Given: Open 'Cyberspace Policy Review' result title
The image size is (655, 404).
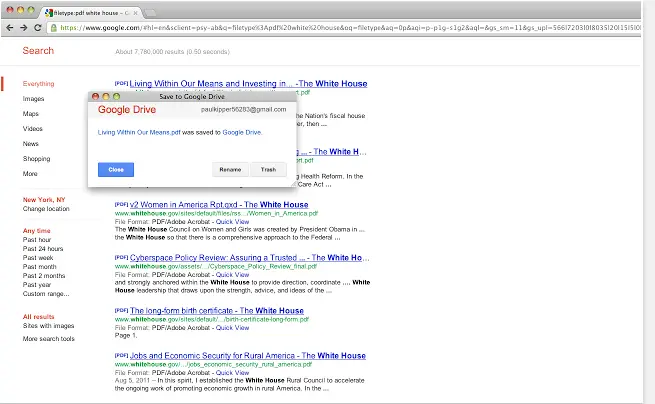Looking at the screenshot, I should tap(249, 258).
